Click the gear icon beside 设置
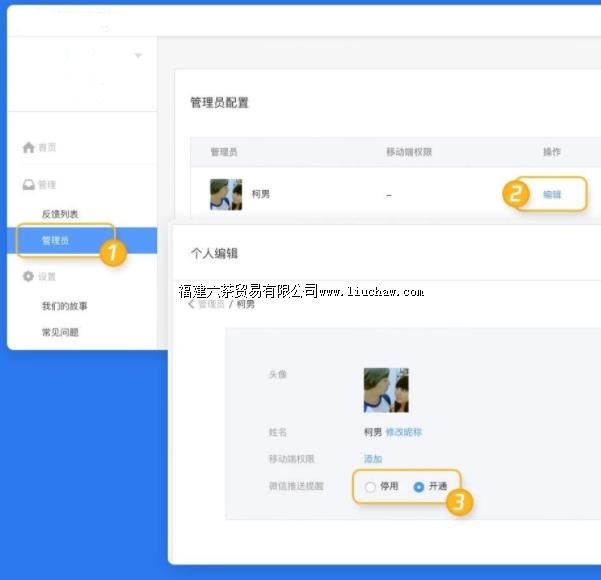This screenshot has width=601, height=580. click(28, 276)
